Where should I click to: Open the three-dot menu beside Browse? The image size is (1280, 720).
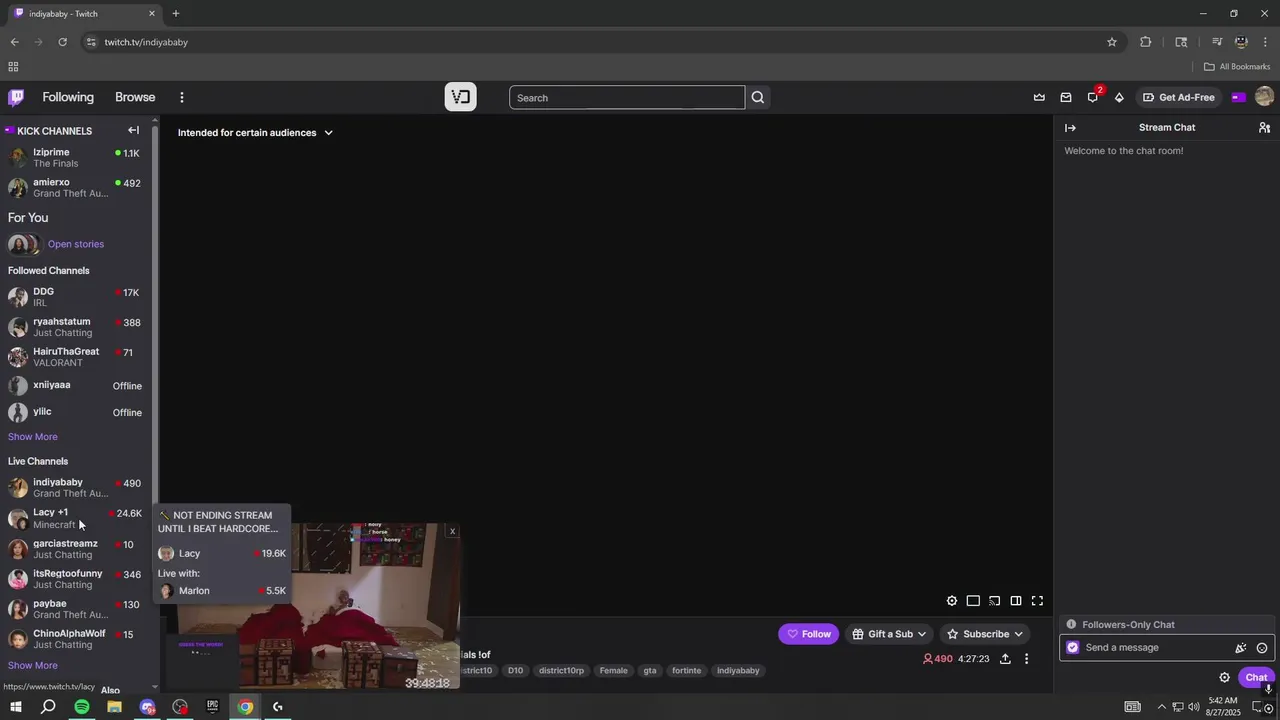pos(182,97)
